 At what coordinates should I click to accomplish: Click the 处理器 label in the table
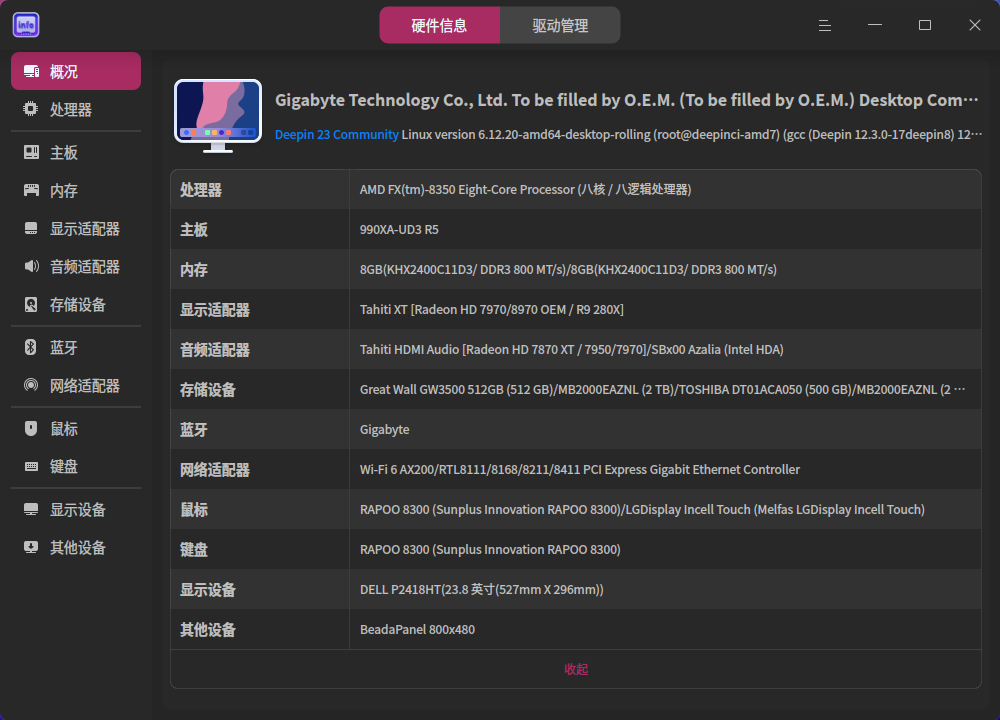201,189
